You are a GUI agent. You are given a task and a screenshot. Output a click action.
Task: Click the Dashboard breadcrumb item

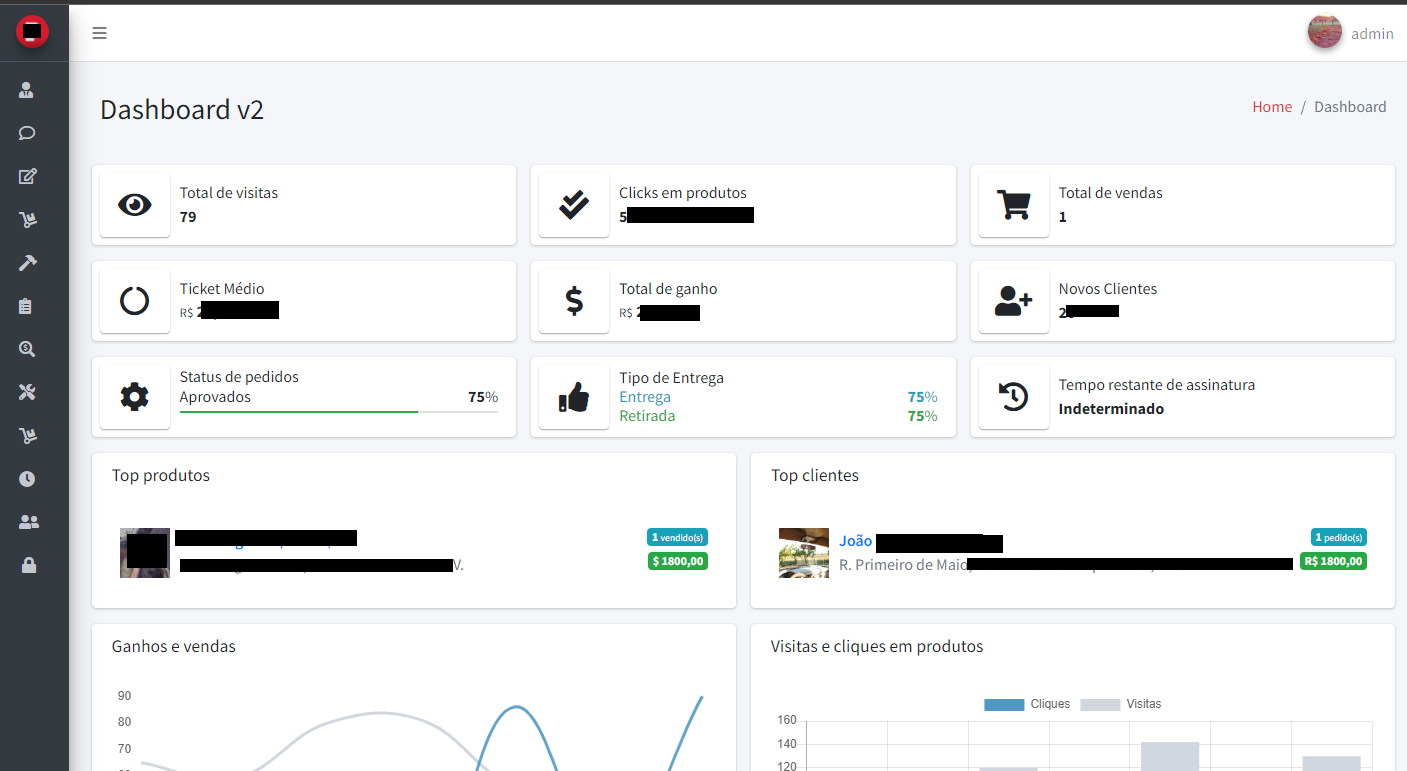pos(1350,107)
